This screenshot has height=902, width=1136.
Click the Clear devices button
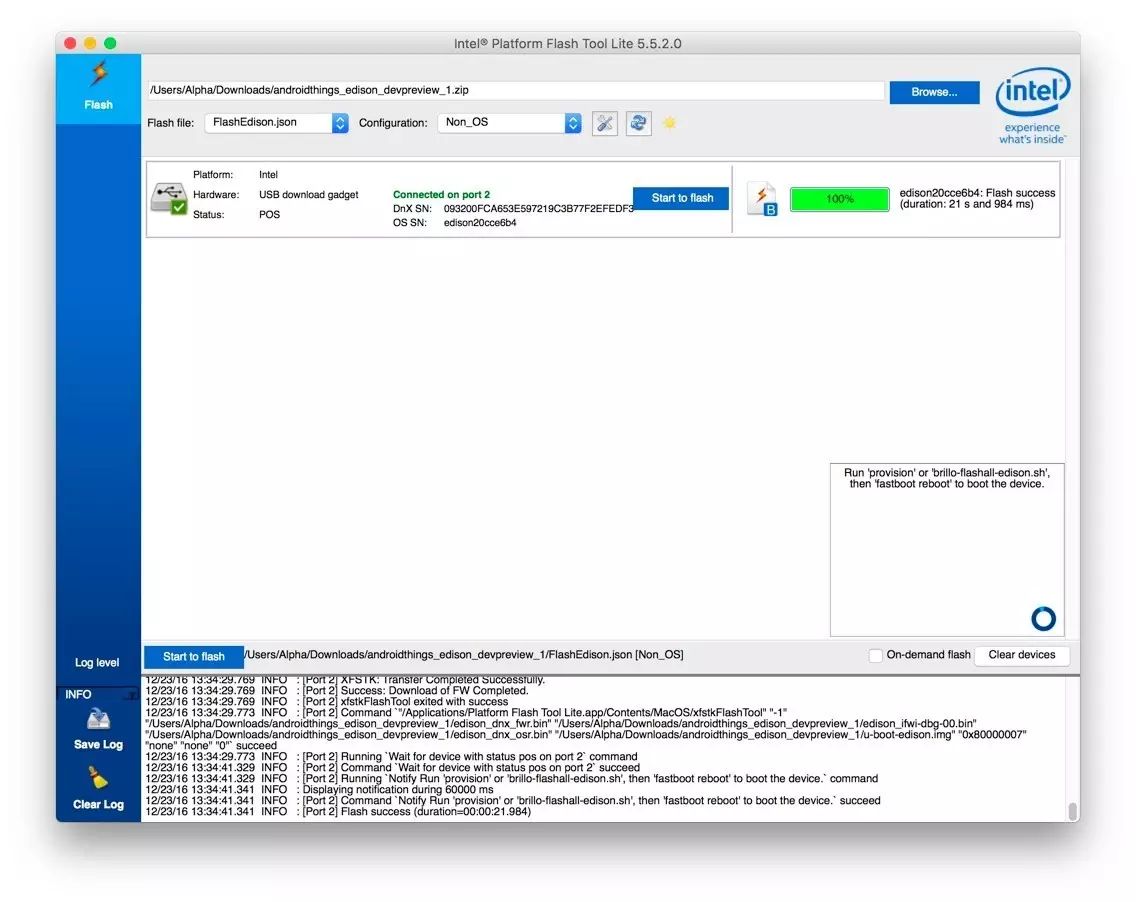[1022, 655]
